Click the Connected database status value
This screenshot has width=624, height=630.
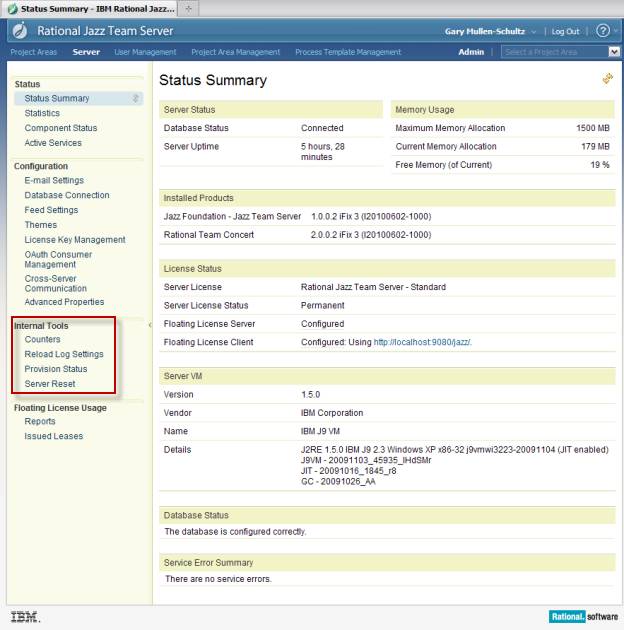coord(322,128)
